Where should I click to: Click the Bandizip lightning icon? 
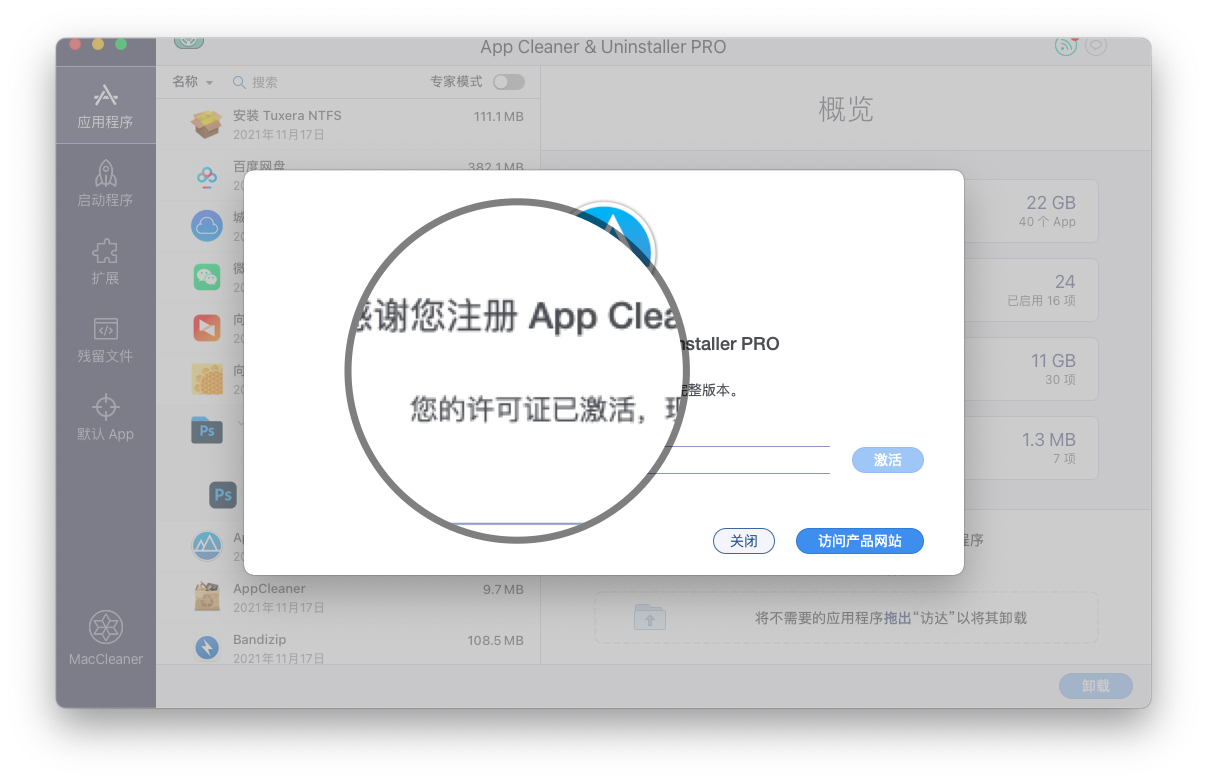207,647
